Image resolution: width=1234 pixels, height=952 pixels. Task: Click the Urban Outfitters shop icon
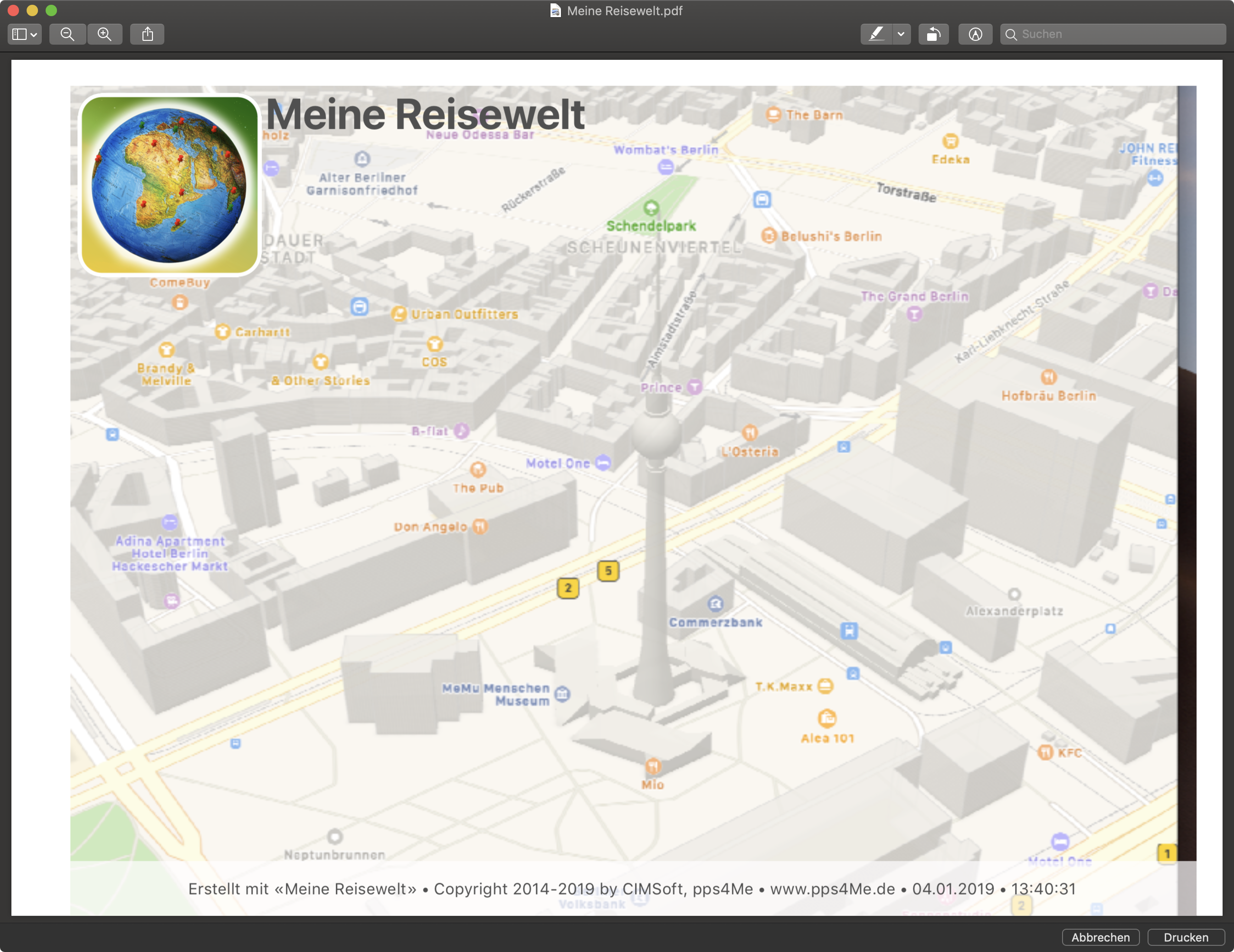(399, 314)
